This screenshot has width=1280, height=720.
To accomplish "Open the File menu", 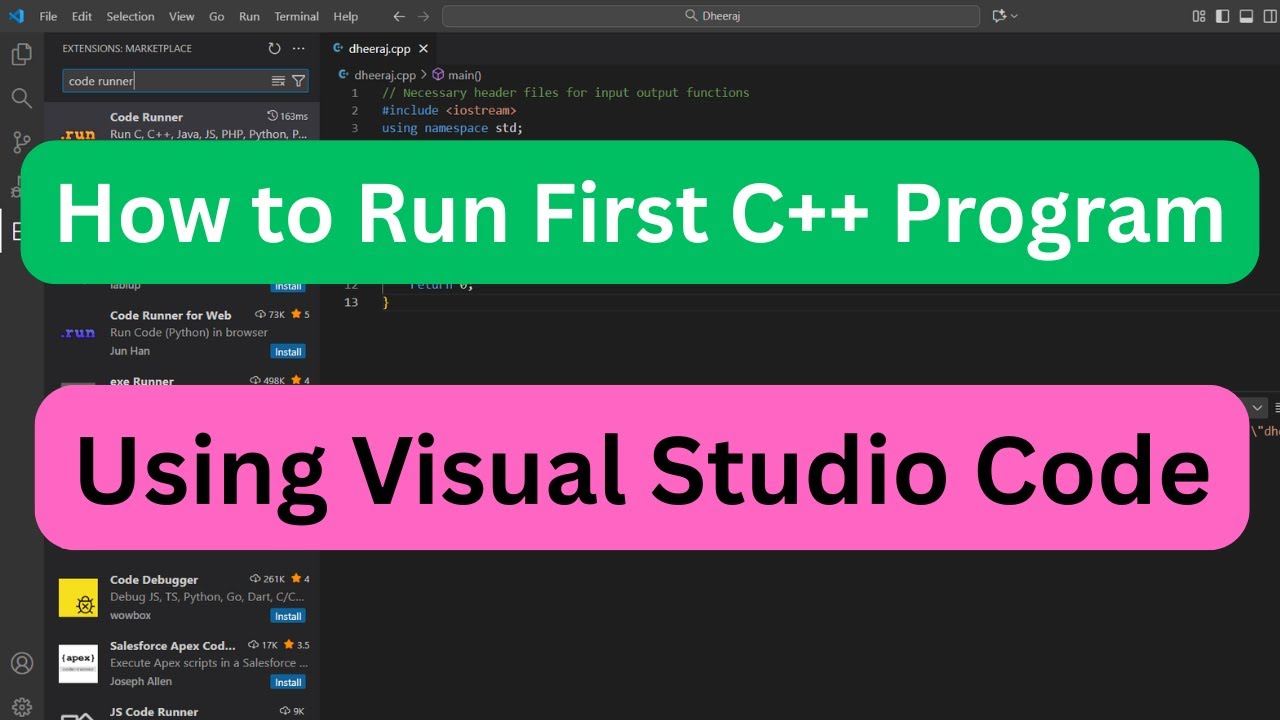I will click(48, 16).
